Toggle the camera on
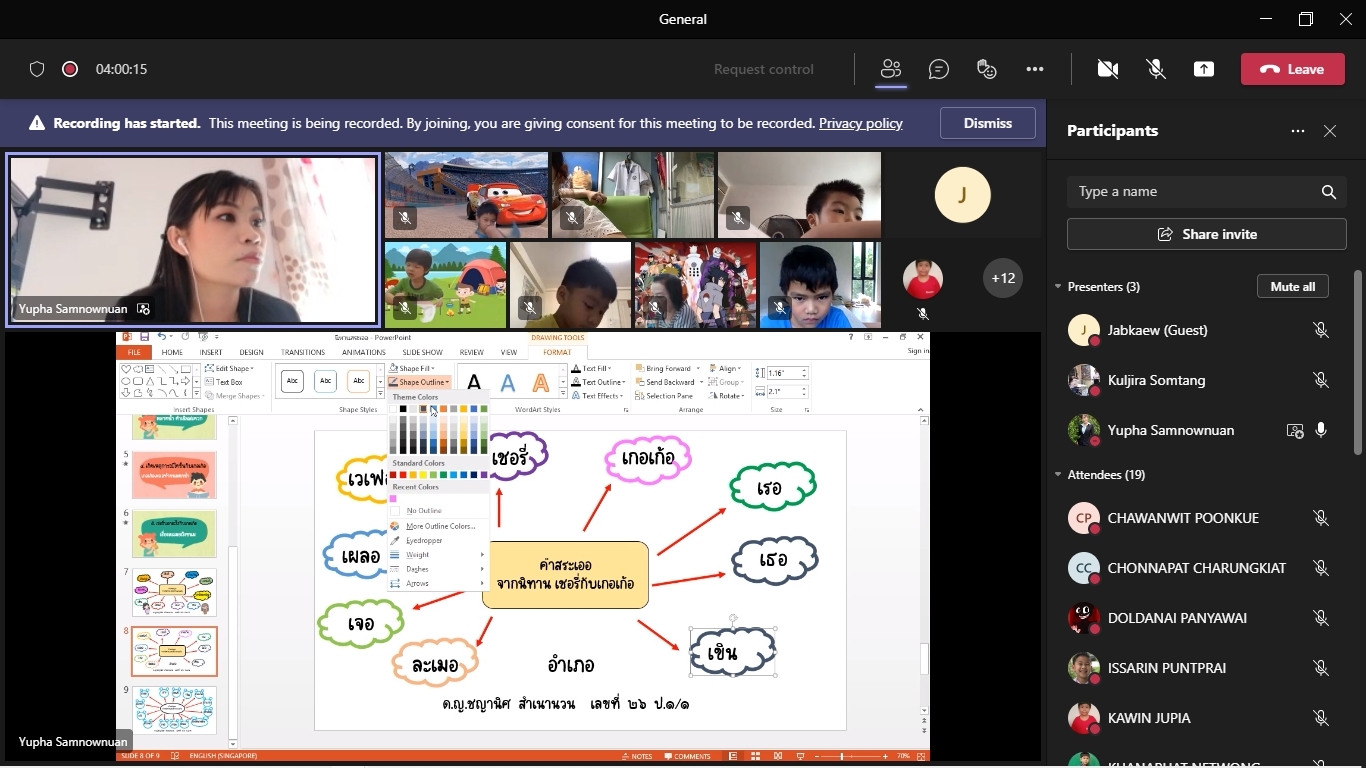The height and width of the screenshot is (768, 1366). point(1107,69)
